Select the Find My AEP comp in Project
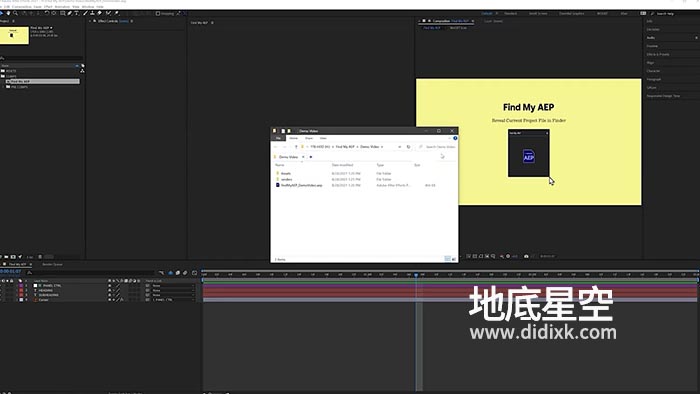 tap(42, 82)
